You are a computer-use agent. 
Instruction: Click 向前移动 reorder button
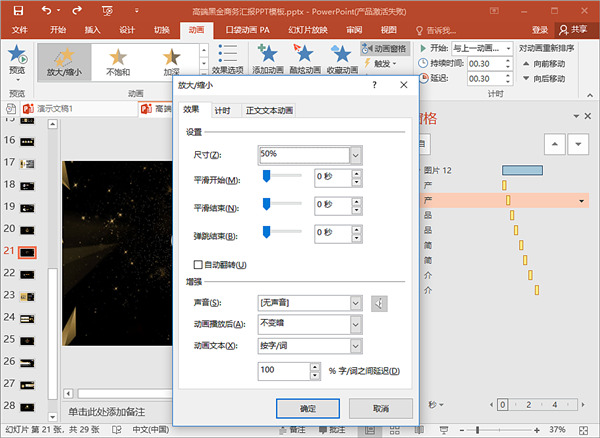544,64
